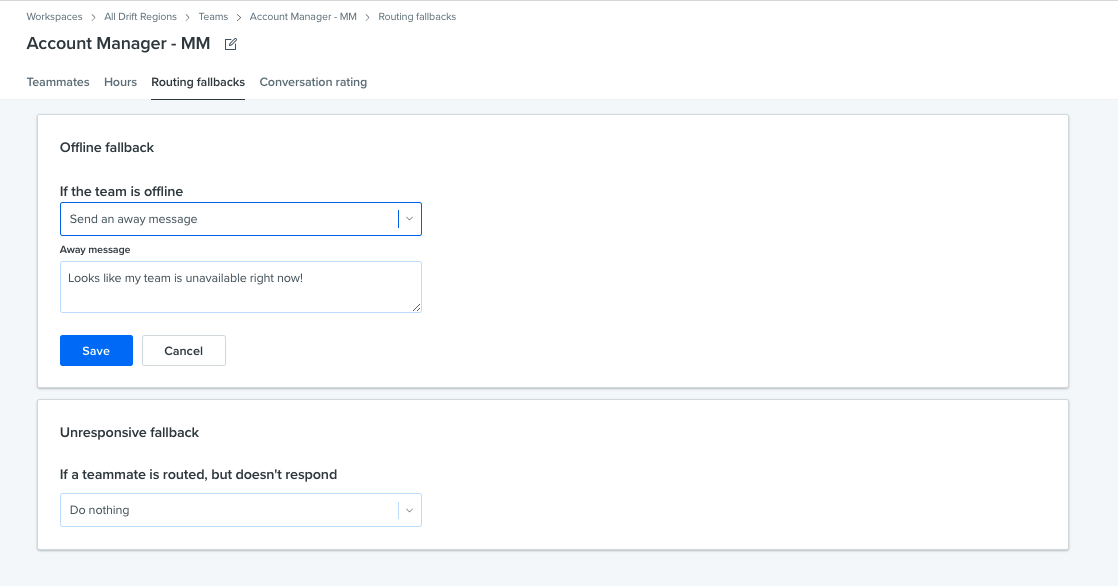Open the Conversation rating tab

(x=313, y=82)
